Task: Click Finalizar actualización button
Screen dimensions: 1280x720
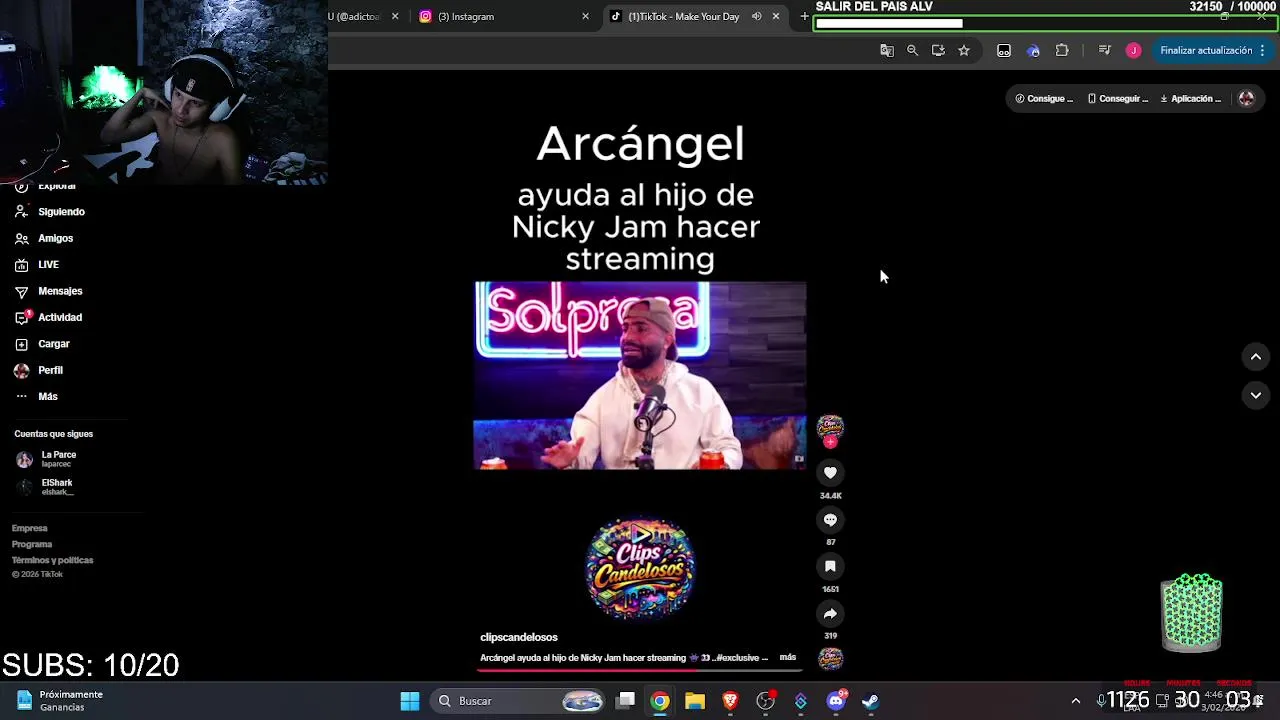Action: coord(1206,50)
